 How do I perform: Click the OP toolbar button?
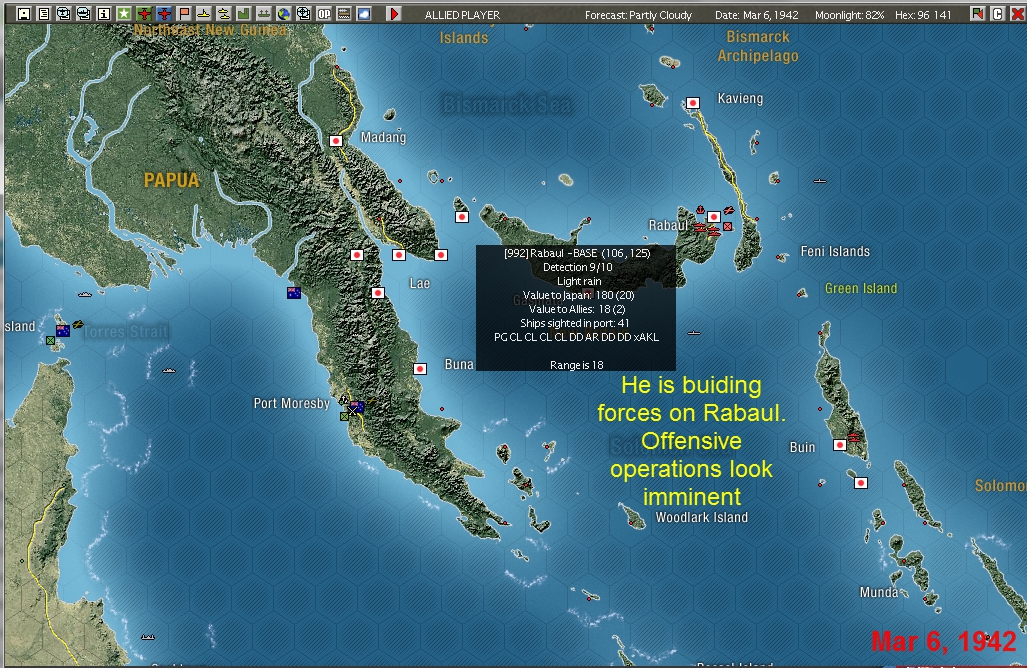point(324,14)
